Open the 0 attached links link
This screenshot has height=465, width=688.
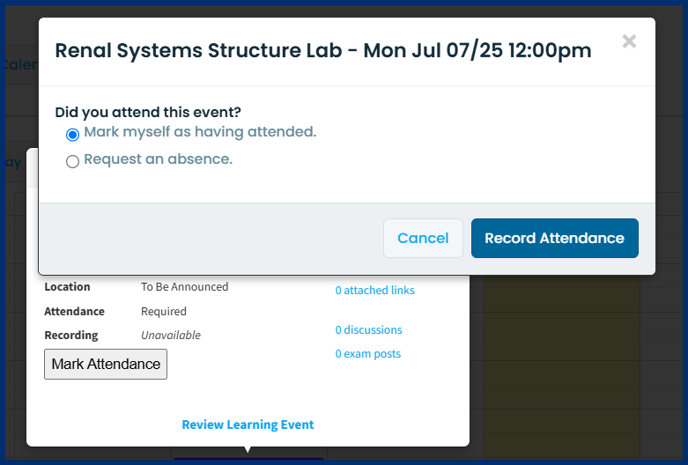[x=375, y=290]
